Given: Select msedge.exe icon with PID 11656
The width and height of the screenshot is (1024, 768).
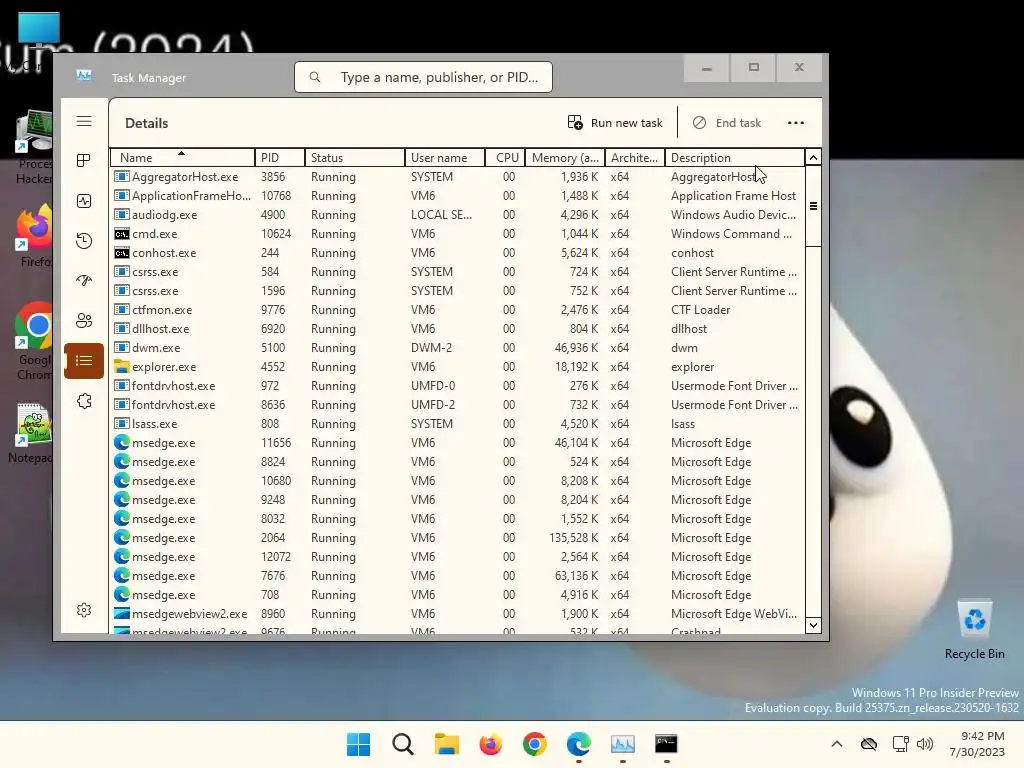Looking at the screenshot, I should pyautogui.click(x=121, y=443).
